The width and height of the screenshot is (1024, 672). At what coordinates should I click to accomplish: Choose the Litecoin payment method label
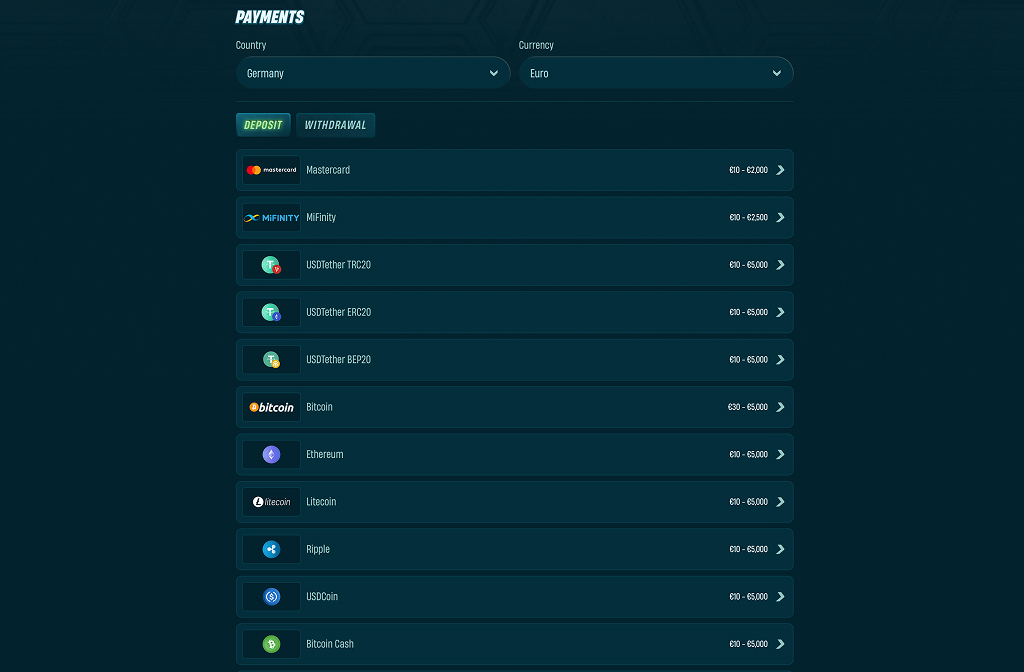tap(321, 502)
